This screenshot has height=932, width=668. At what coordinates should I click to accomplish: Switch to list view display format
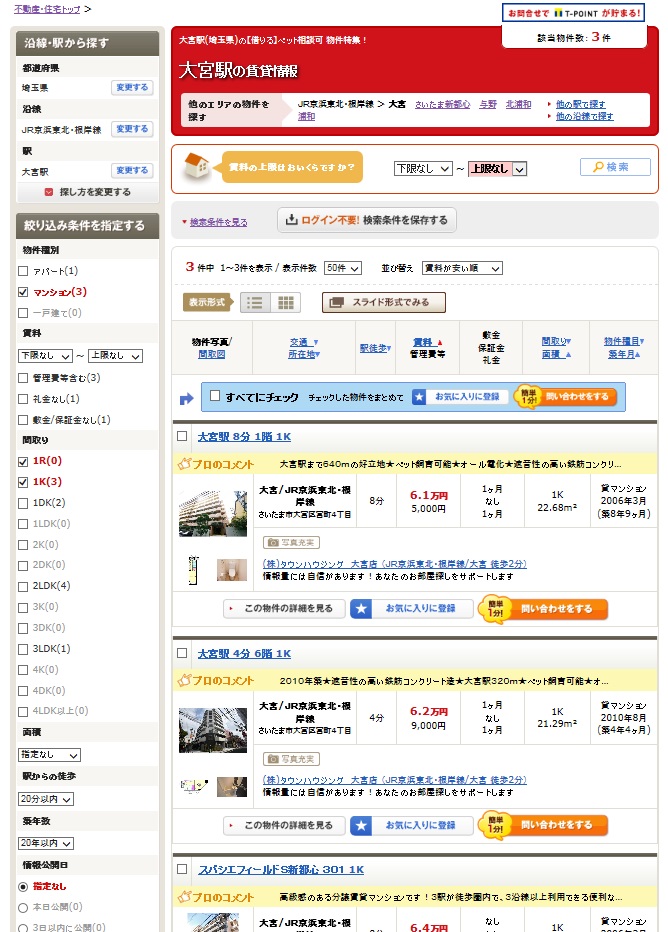255,303
